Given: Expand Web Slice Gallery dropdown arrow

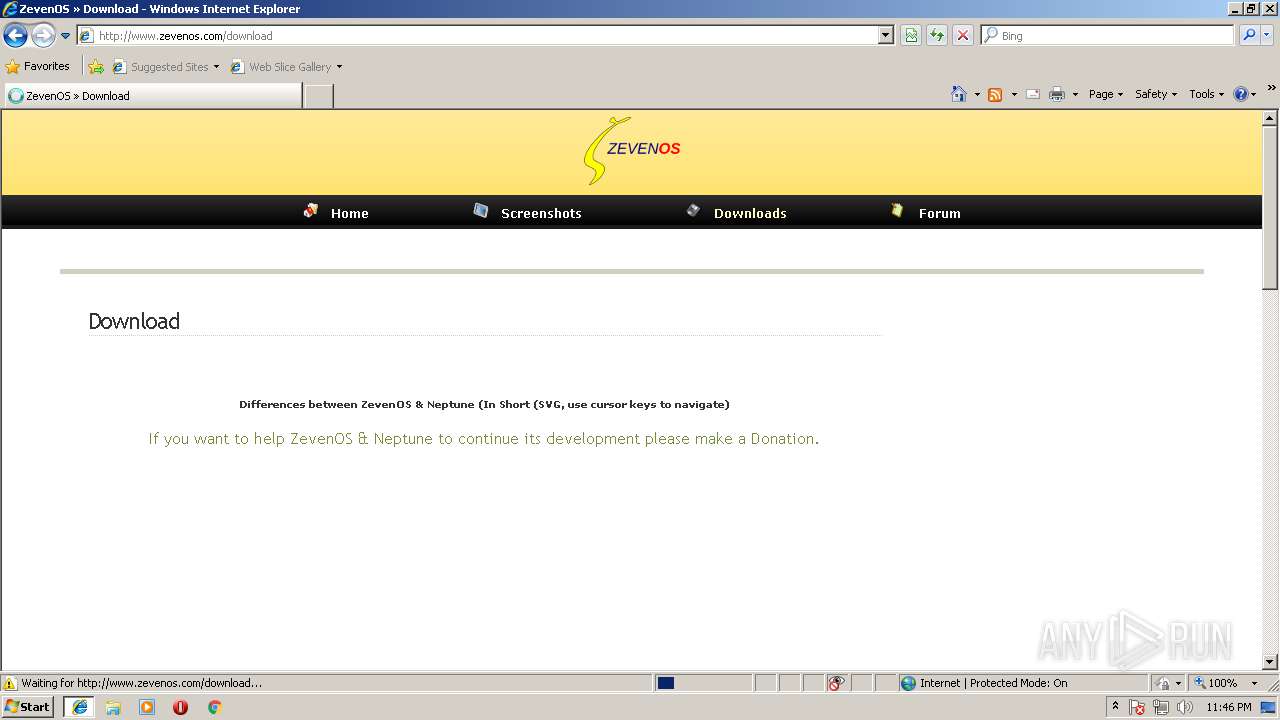Looking at the screenshot, I should [x=339, y=67].
